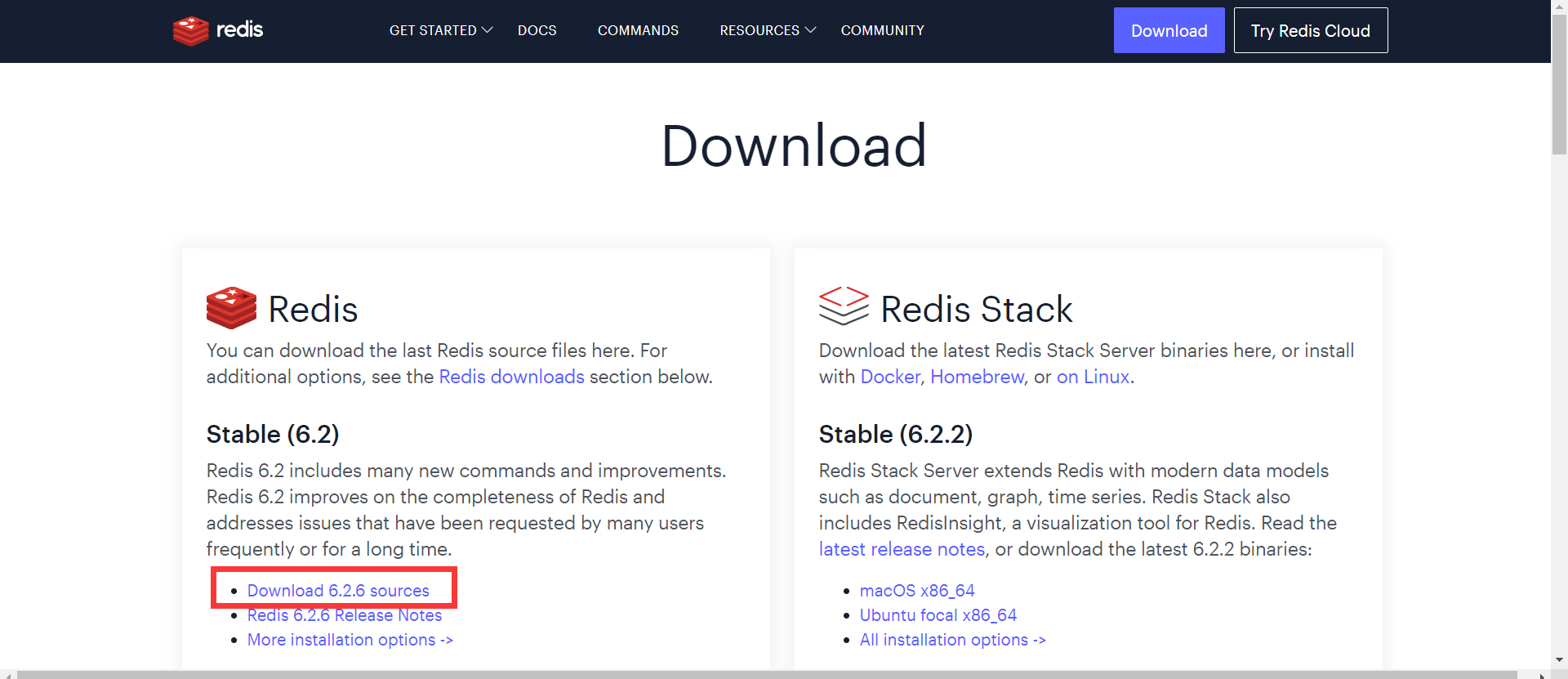Click the vertical scrollbar thumb
Viewport: 1568px width, 679px height.
click(x=1559, y=84)
